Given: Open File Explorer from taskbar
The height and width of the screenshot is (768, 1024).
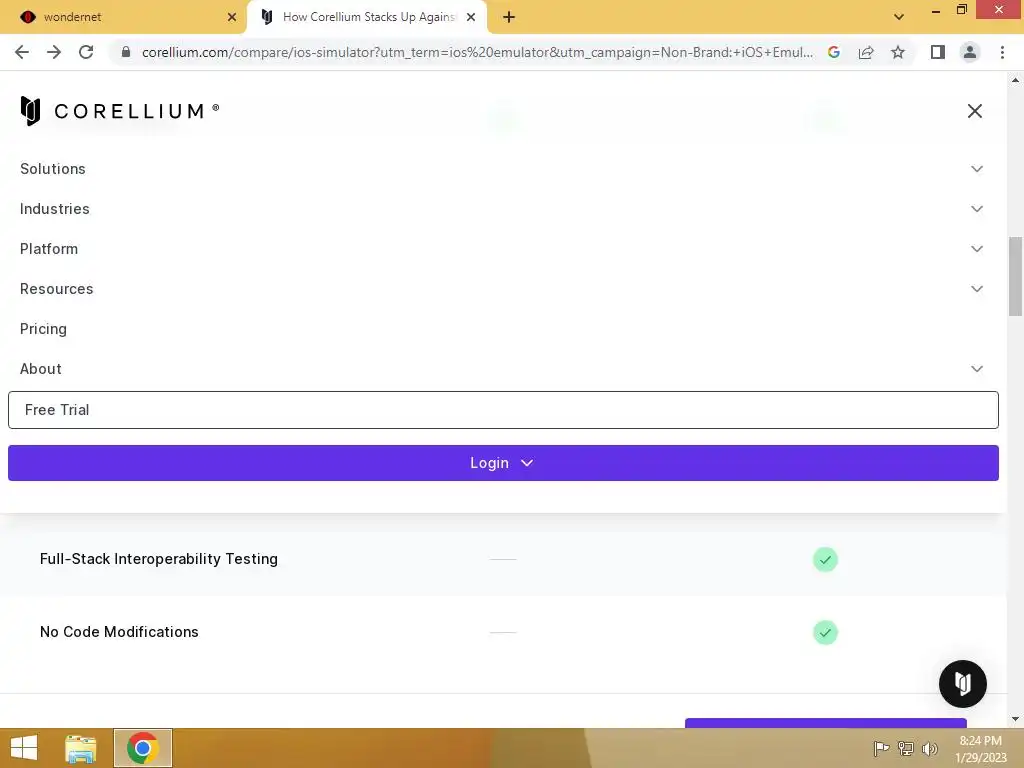Looking at the screenshot, I should (81, 748).
